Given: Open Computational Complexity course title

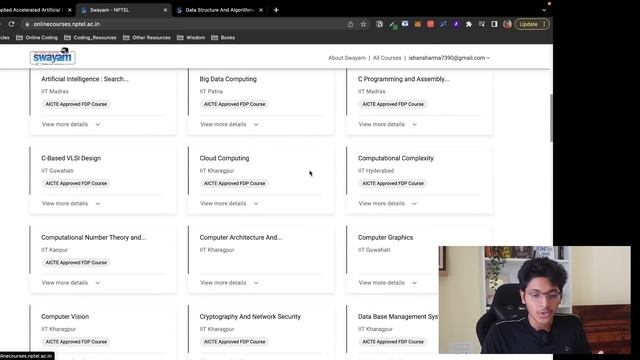Looking at the screenshot, I should pyautogui.click(x=396, y=158).
